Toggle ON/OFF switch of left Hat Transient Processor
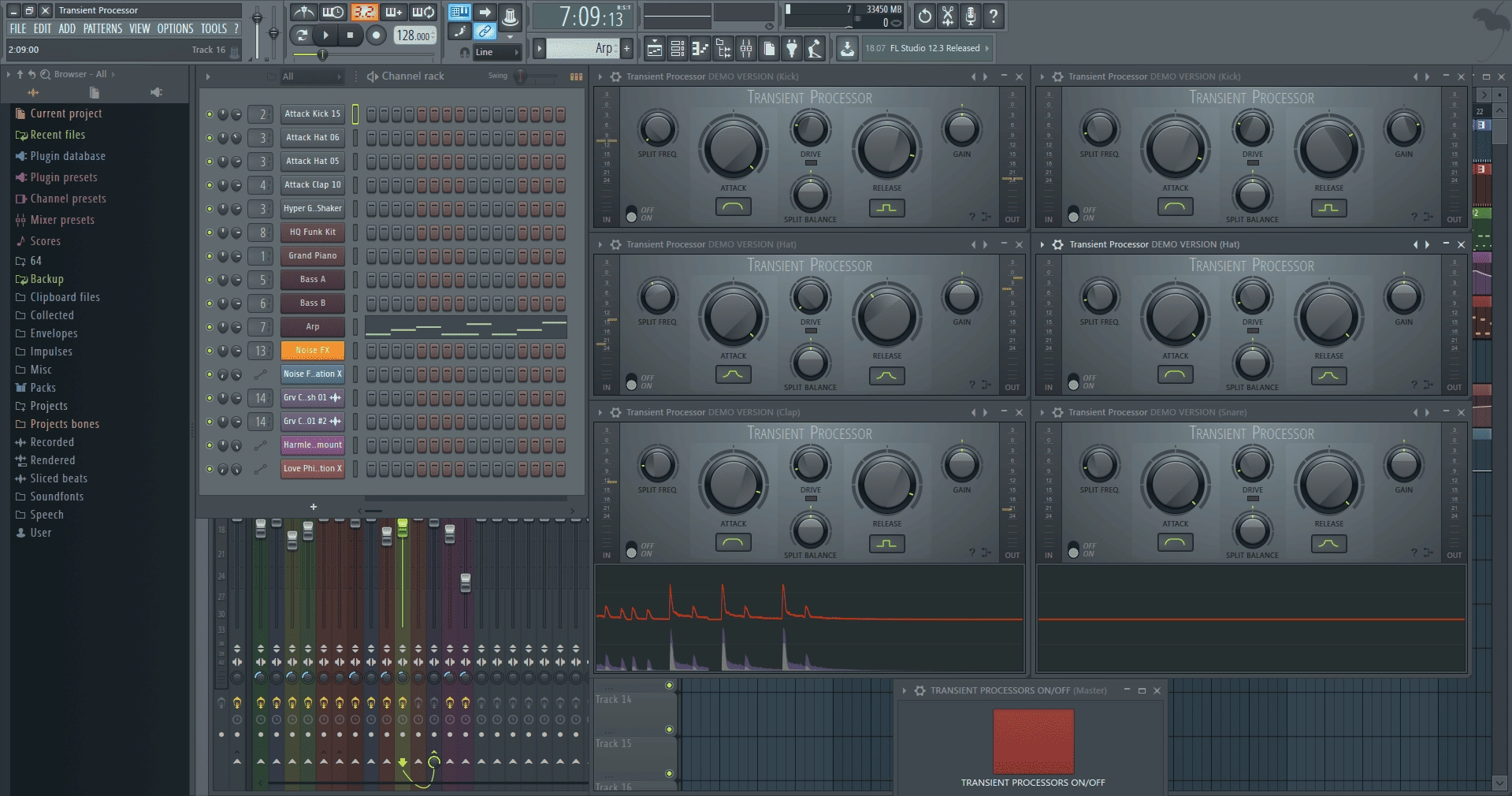Image resolution: width=1512 pixels, height=796 pixels. pyautogui.click(x=631, y=382)
